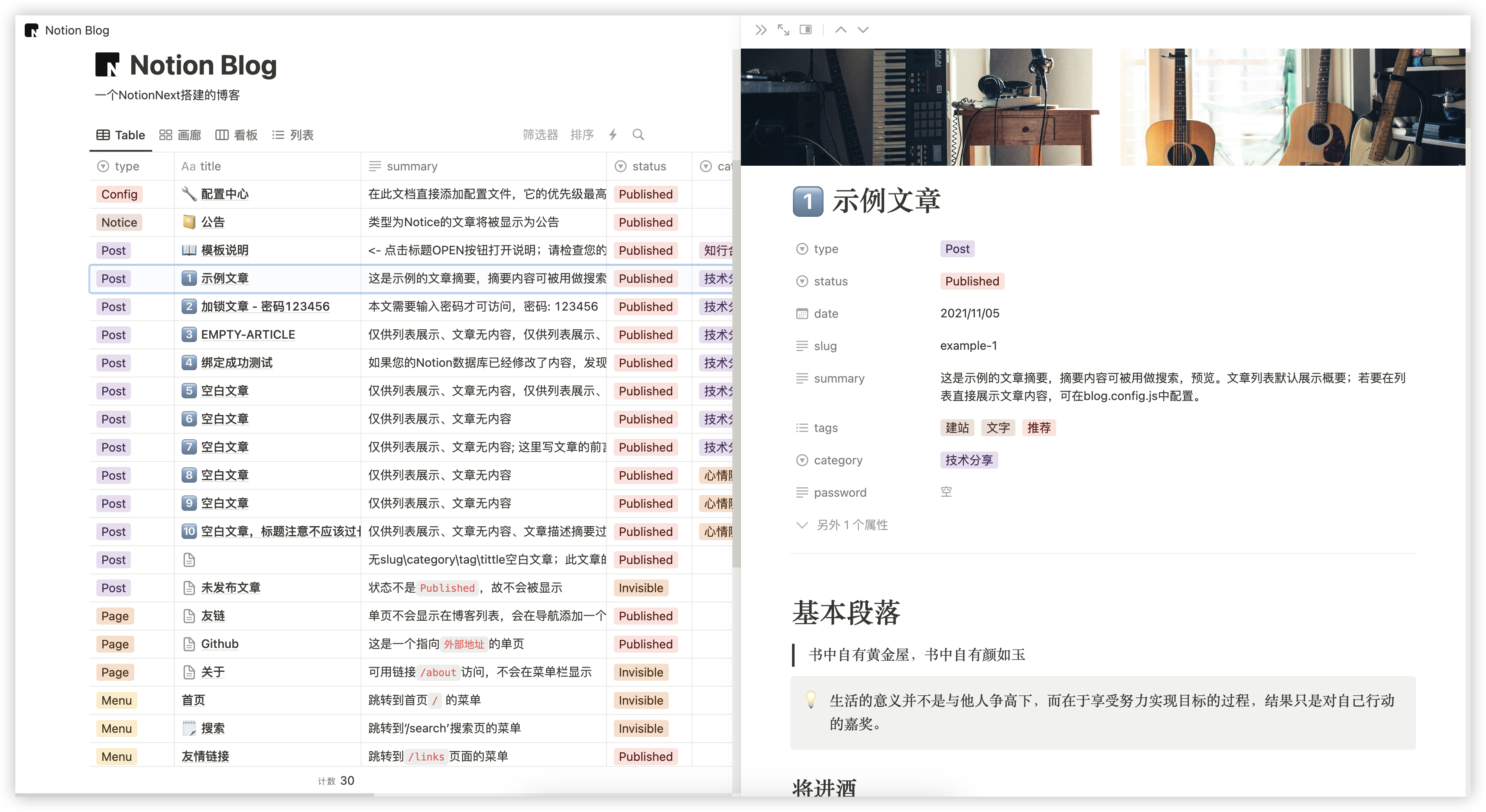Click number 3 icon of EMPTY-ARTICLE row
The height and width of the screenshot is (812, 1486).
tap(189, 334)
